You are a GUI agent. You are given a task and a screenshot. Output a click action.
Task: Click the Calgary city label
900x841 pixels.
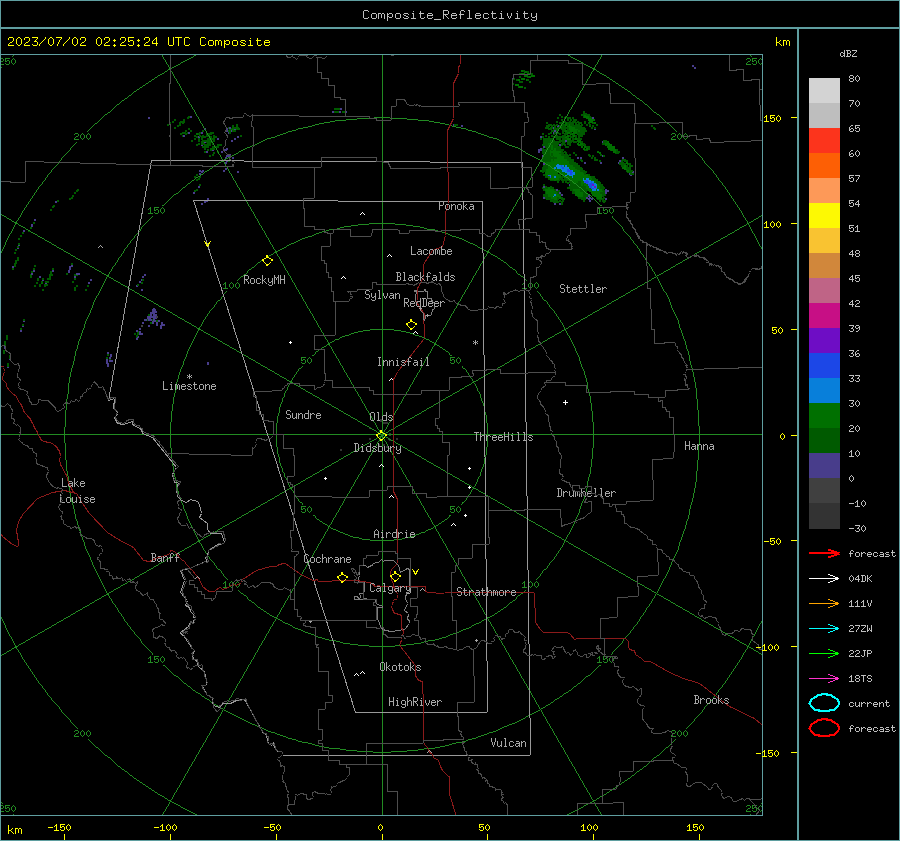(x=390, y=588)
